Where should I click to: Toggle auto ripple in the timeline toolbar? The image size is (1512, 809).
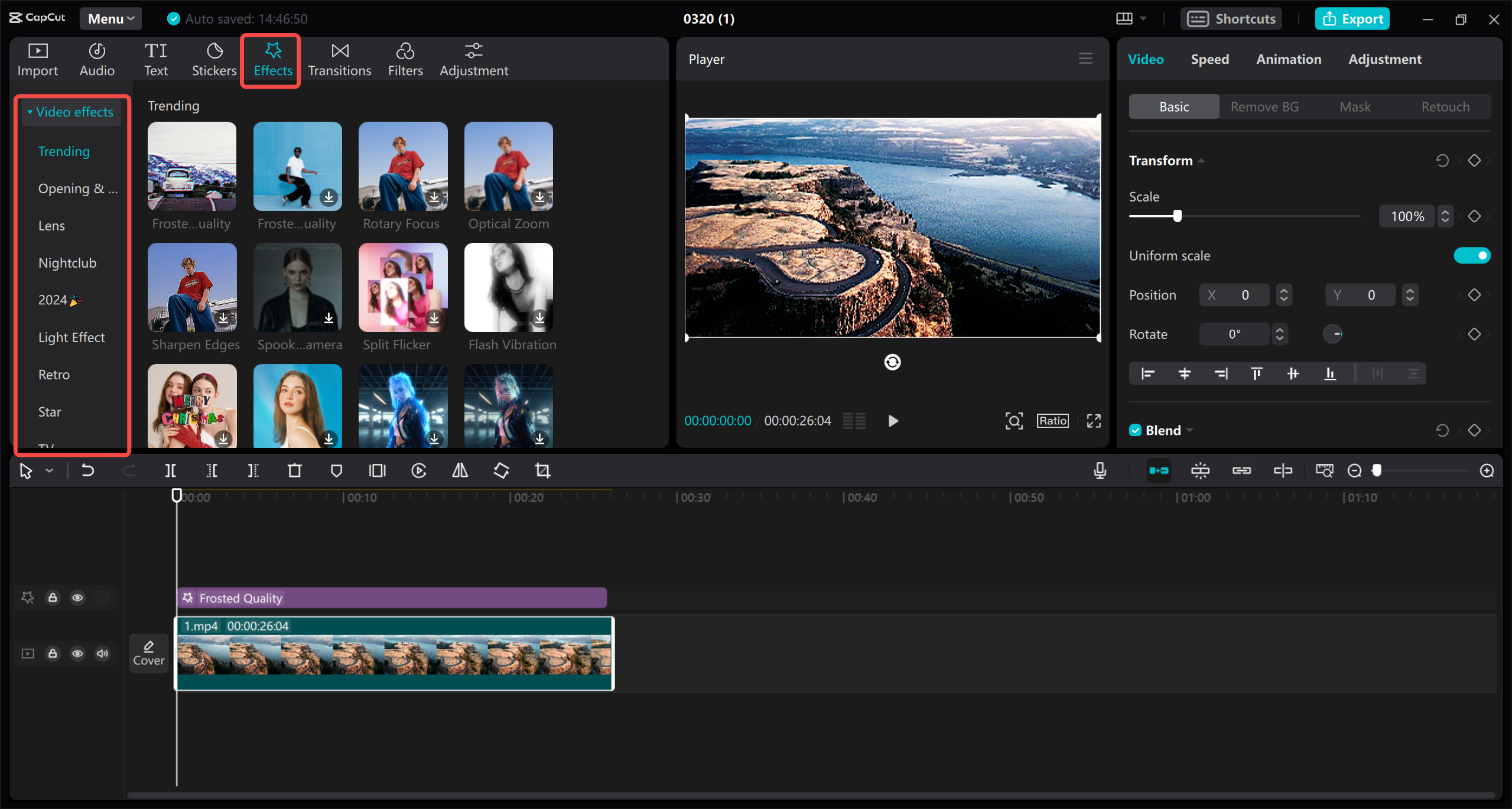[x=1159, y=470]
